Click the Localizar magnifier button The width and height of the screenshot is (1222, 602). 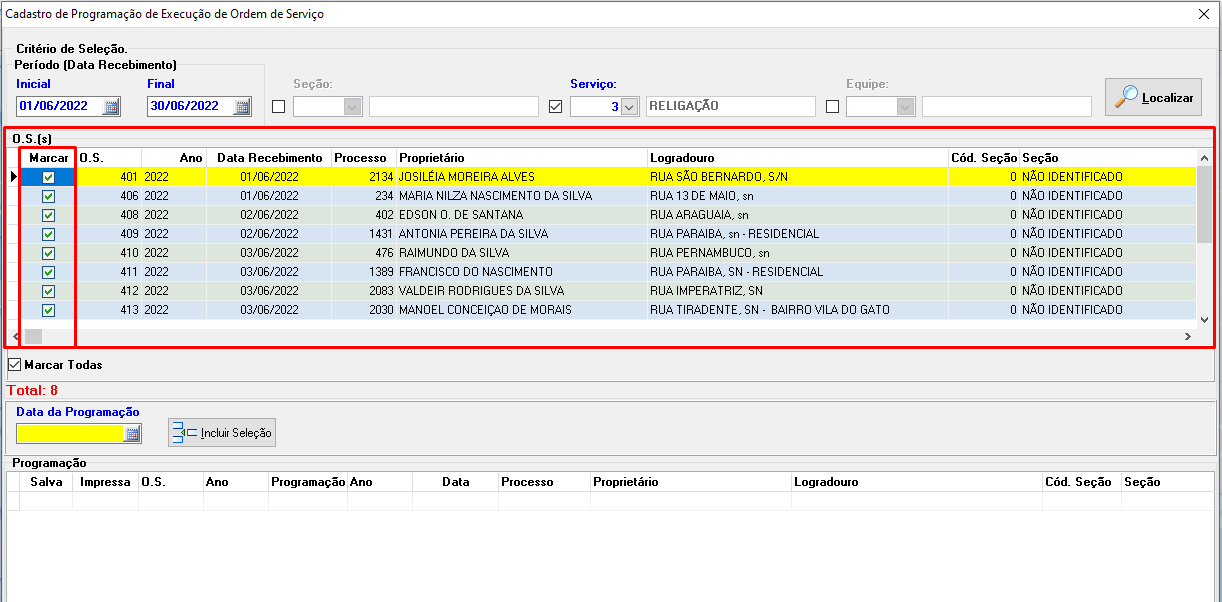1153,97
